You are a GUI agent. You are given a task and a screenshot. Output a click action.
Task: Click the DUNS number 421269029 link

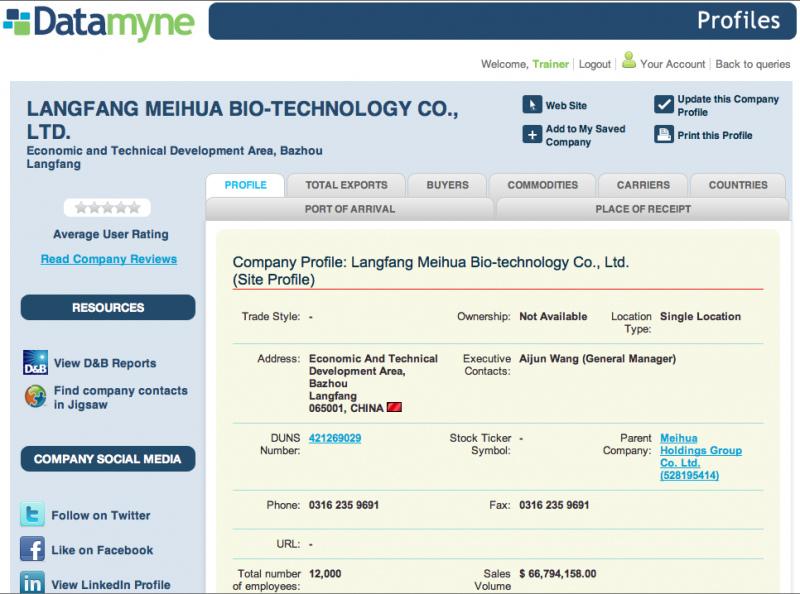click(x=335, y=438)
